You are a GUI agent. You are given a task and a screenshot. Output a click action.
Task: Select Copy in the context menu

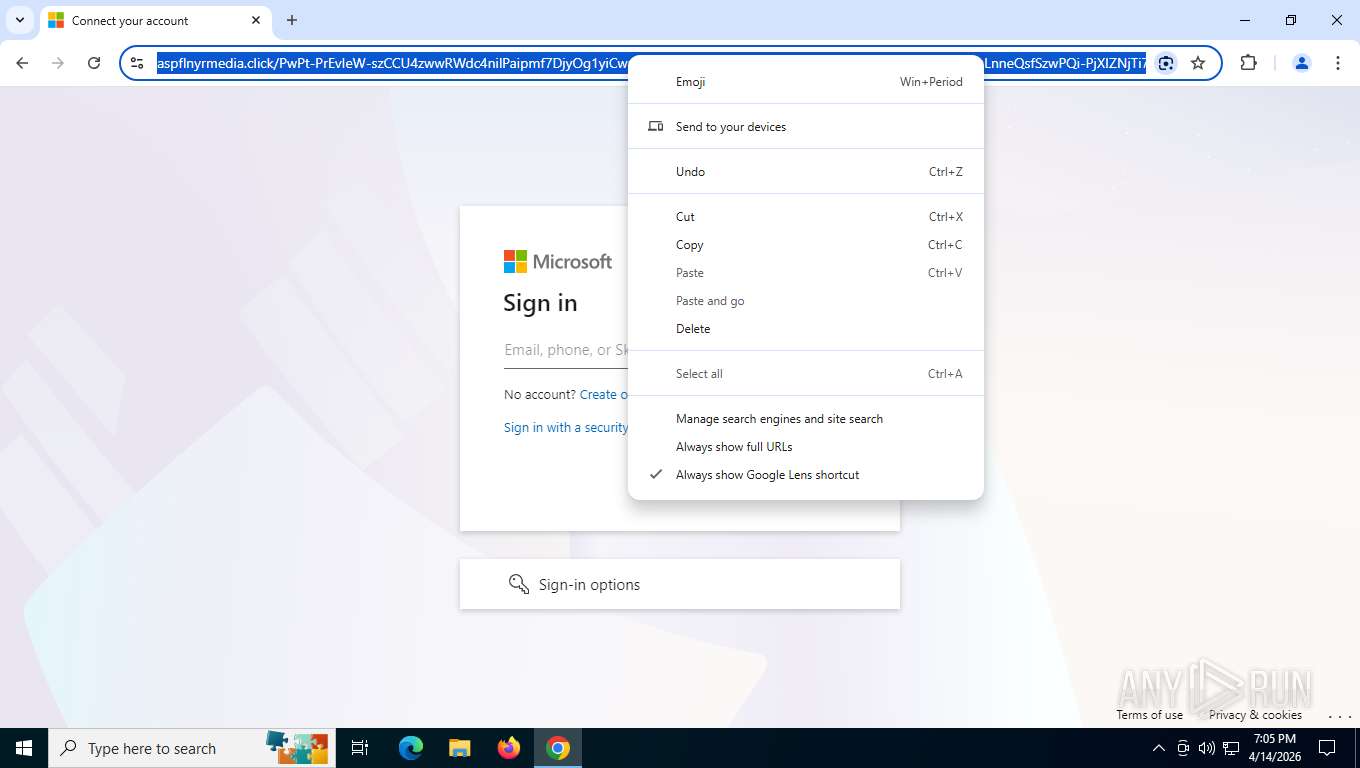[806, 245]
